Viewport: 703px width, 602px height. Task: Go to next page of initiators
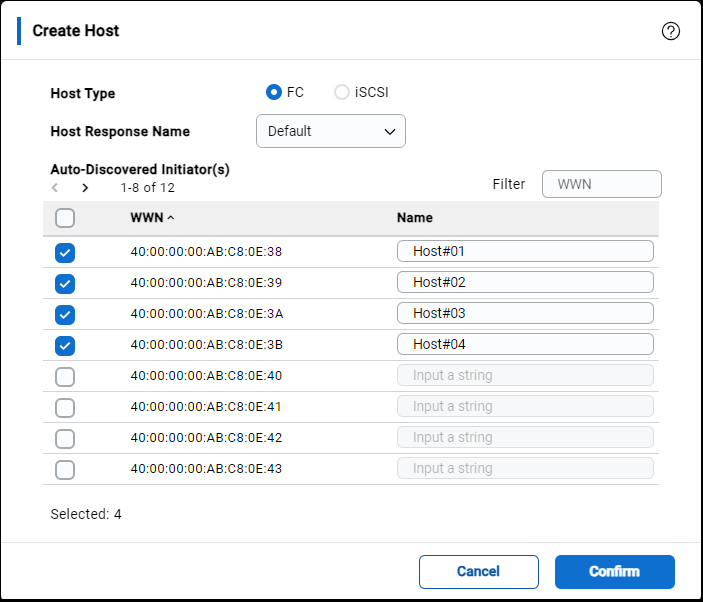coord(85,187)
